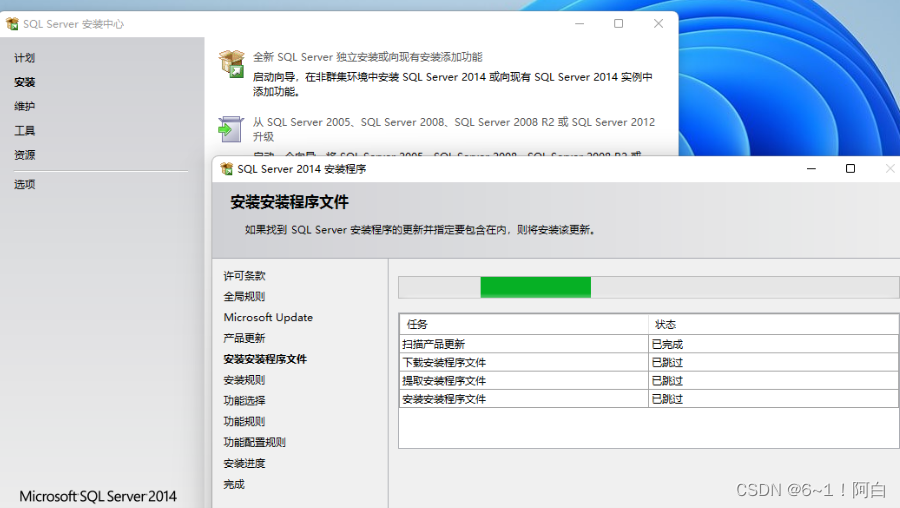
Task: Select the 产品更新 step in setup wizard
Action: 245,338
